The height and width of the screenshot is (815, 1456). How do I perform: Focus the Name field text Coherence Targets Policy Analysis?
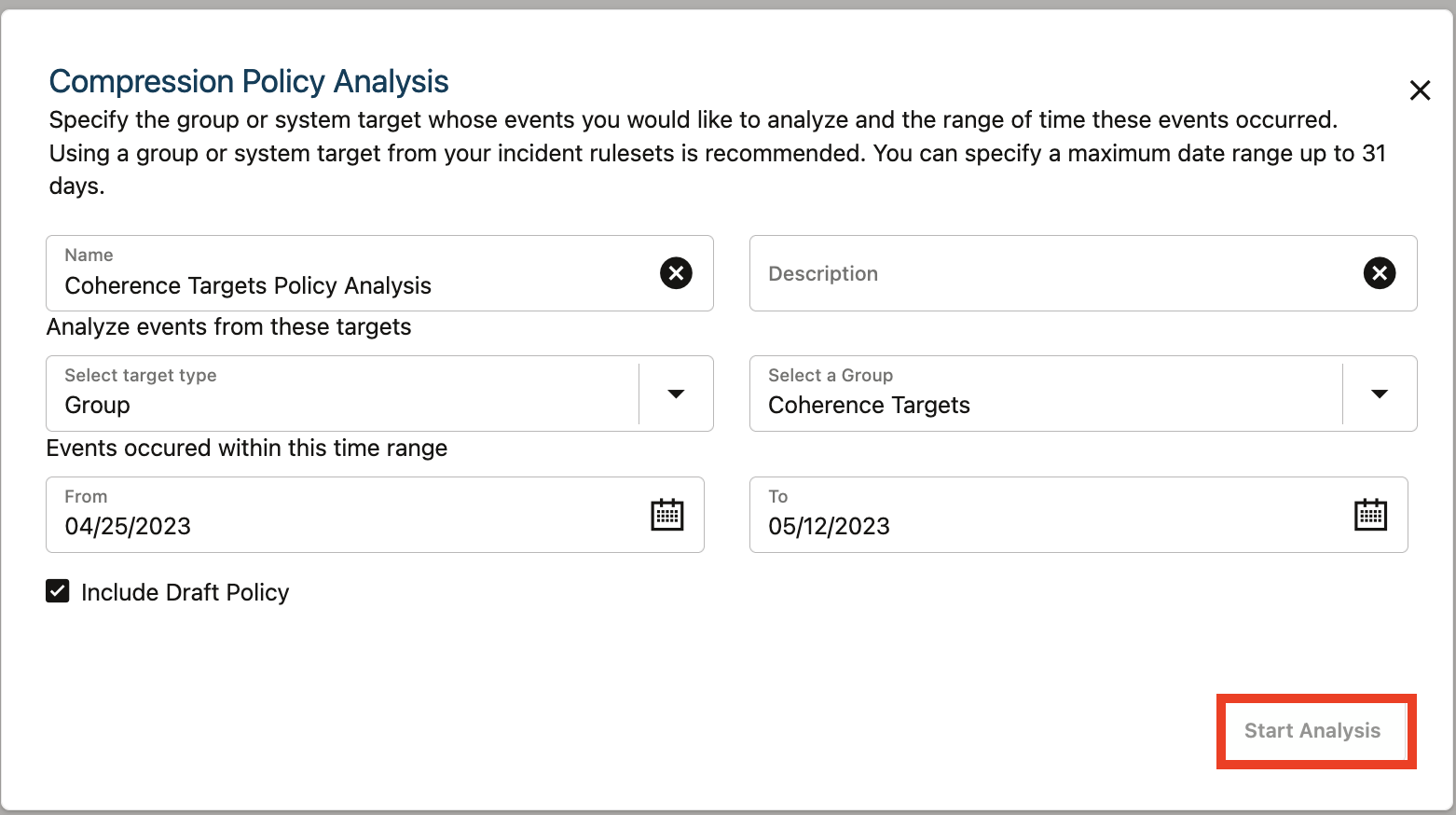click(x=248, y=286)
